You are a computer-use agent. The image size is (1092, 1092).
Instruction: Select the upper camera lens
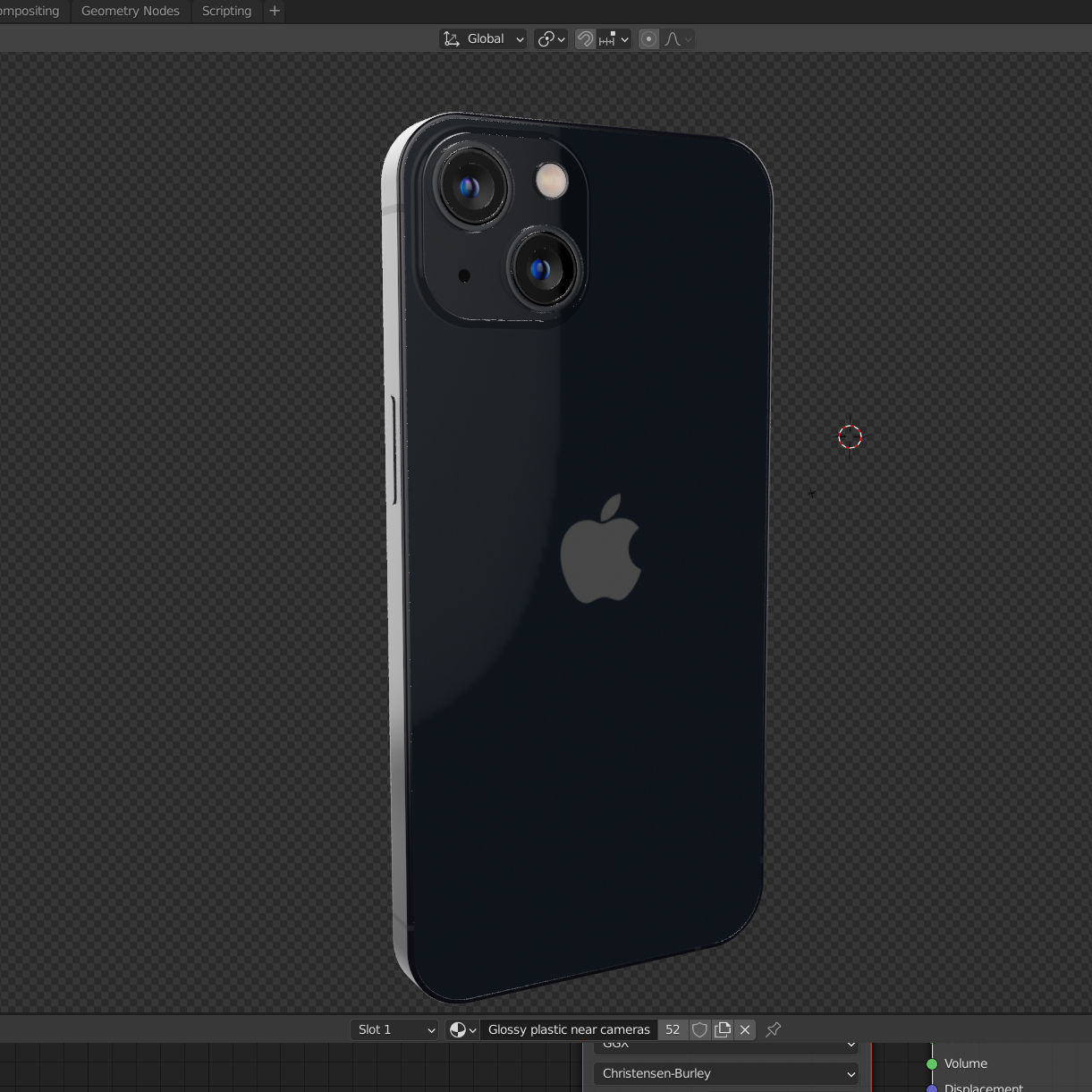pos(472,188)
